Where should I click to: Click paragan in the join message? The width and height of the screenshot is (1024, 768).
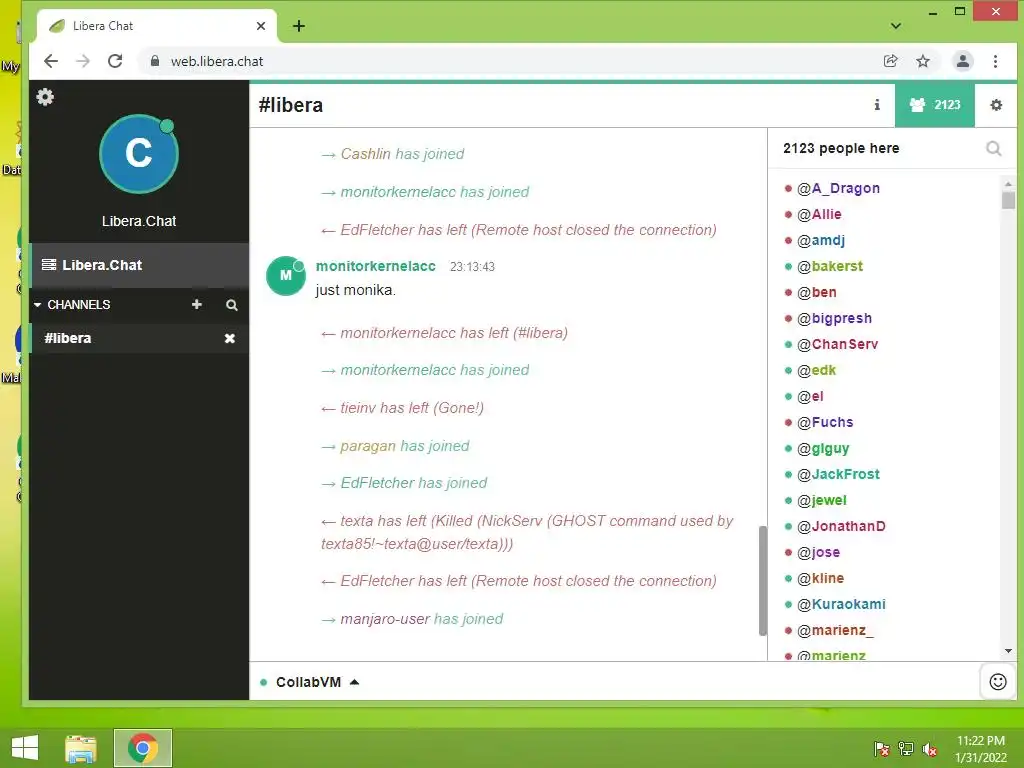[x=368, y=446]
